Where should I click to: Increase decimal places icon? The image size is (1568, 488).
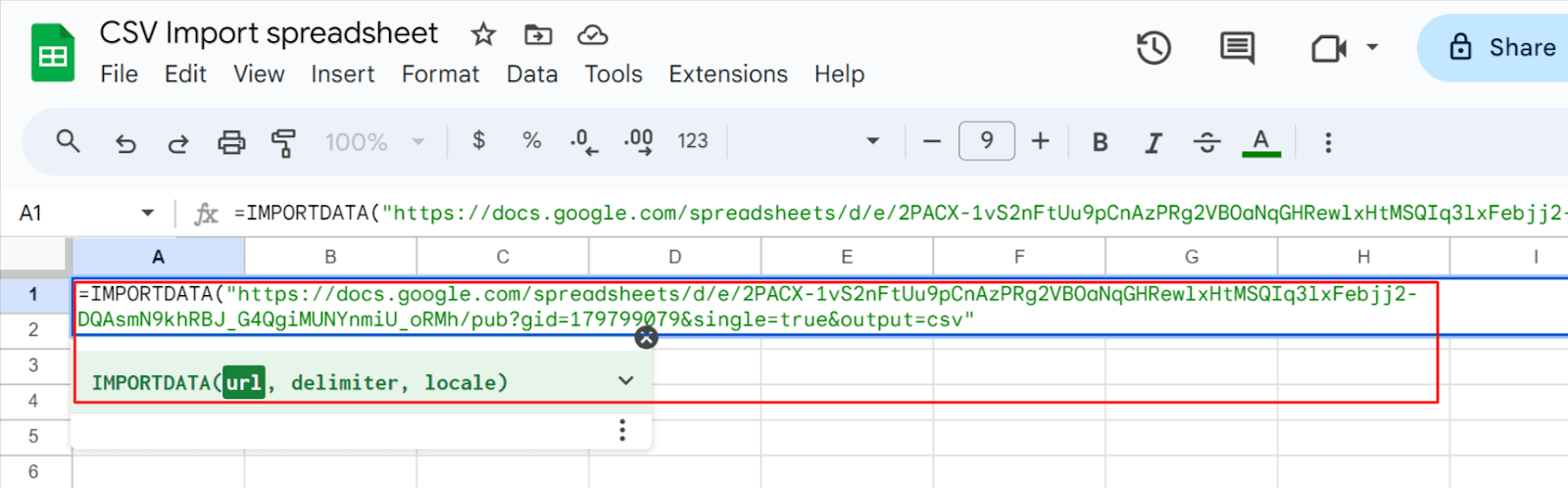pyautogui.click(x=639, y=143)
